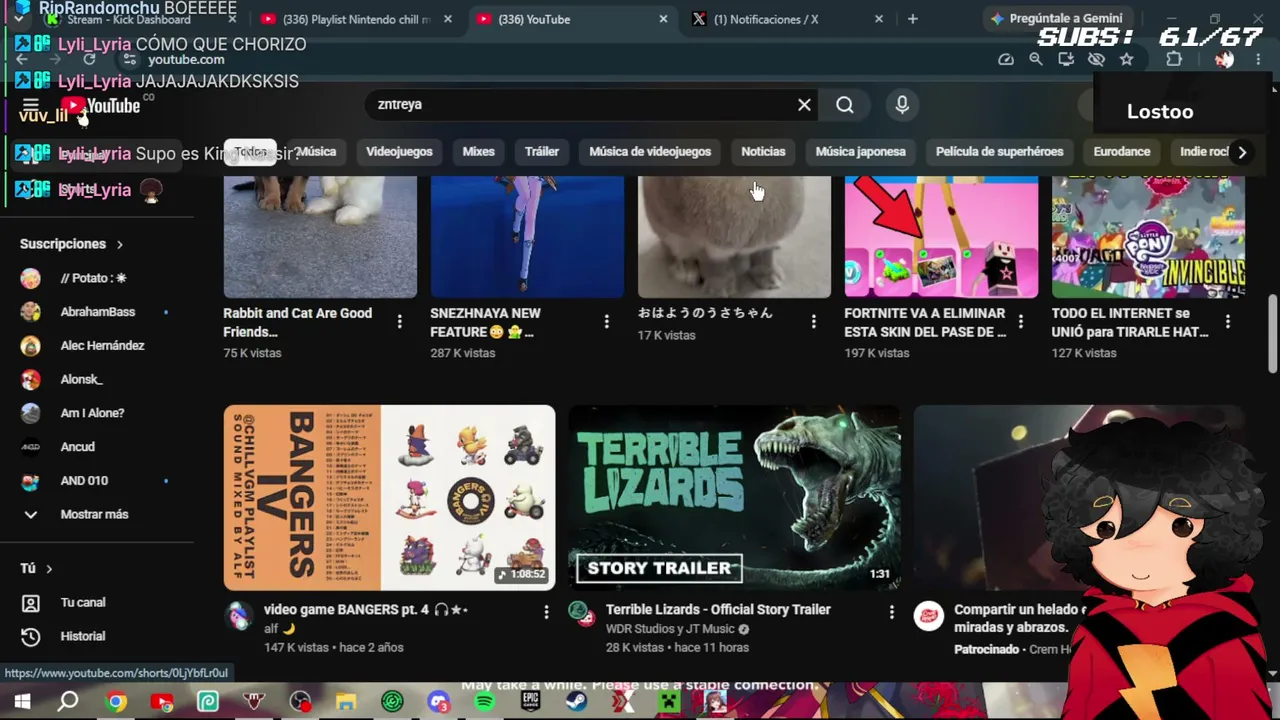This screenshot has height=720, width=1280.
Task: Open options menu for video game BANGERS pt. 4
Action: point(546,611)
